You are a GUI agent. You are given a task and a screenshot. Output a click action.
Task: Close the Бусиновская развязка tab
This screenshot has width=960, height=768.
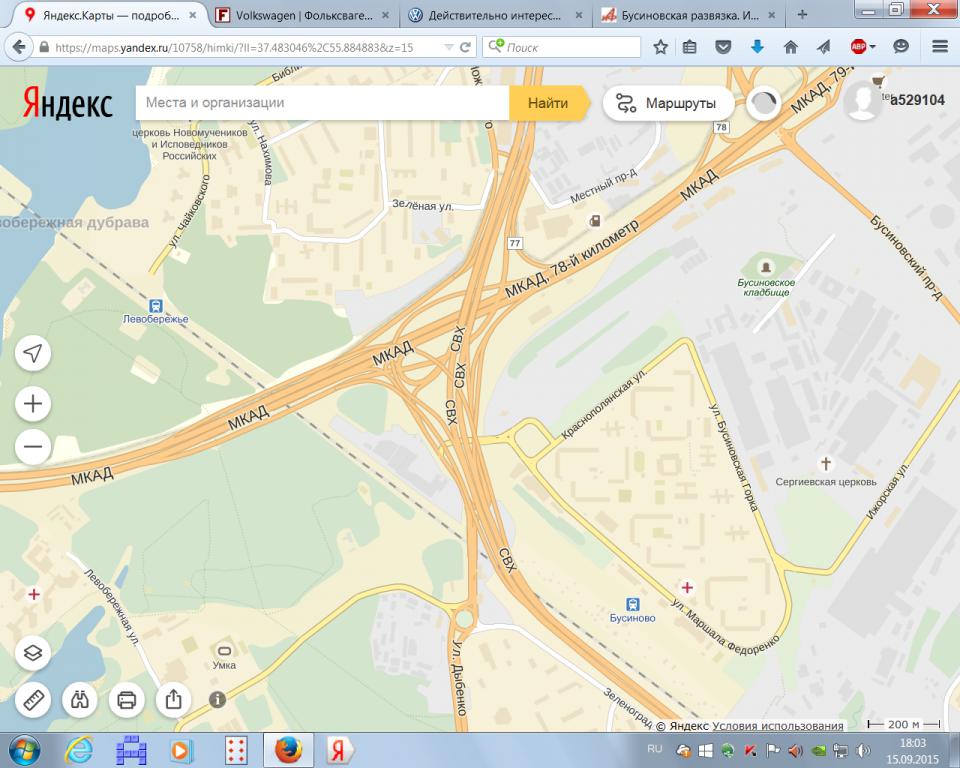point(772,15)
